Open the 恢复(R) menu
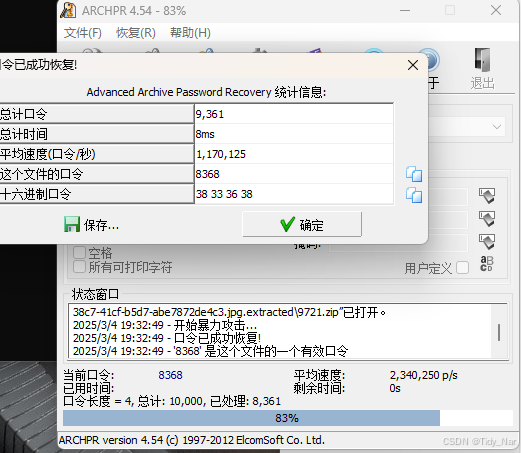This screenshot has width=521, height=453. [x=136, y=33]
